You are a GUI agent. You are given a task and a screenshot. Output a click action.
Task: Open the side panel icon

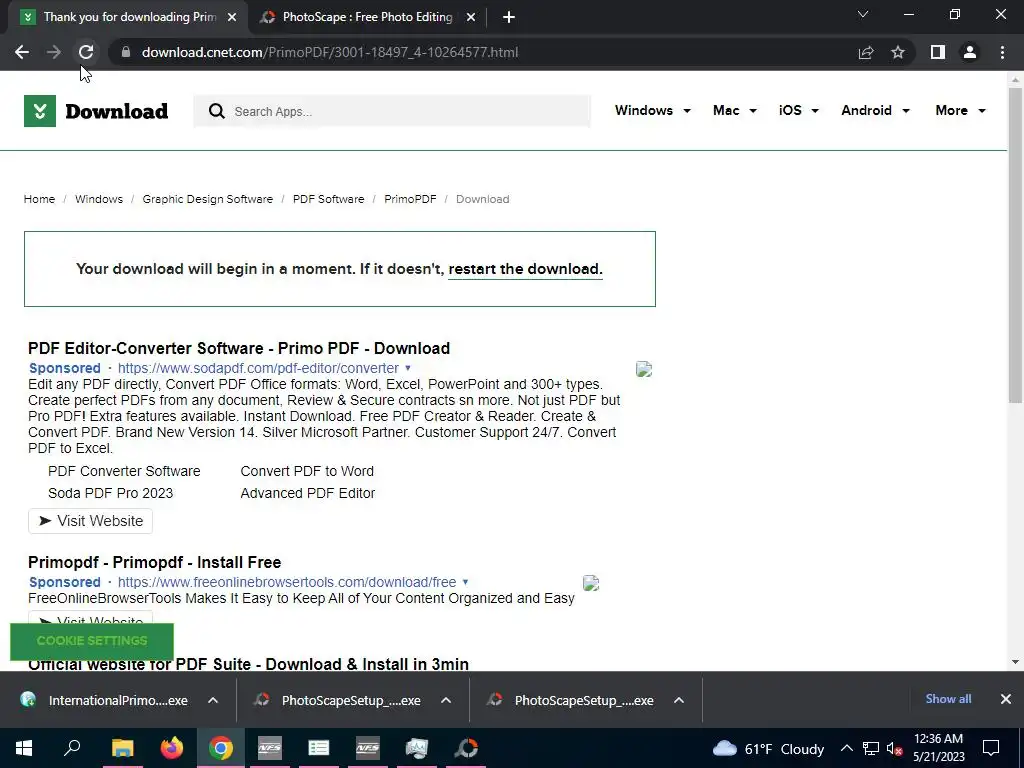pyautogui.click(x=938, y=52)
